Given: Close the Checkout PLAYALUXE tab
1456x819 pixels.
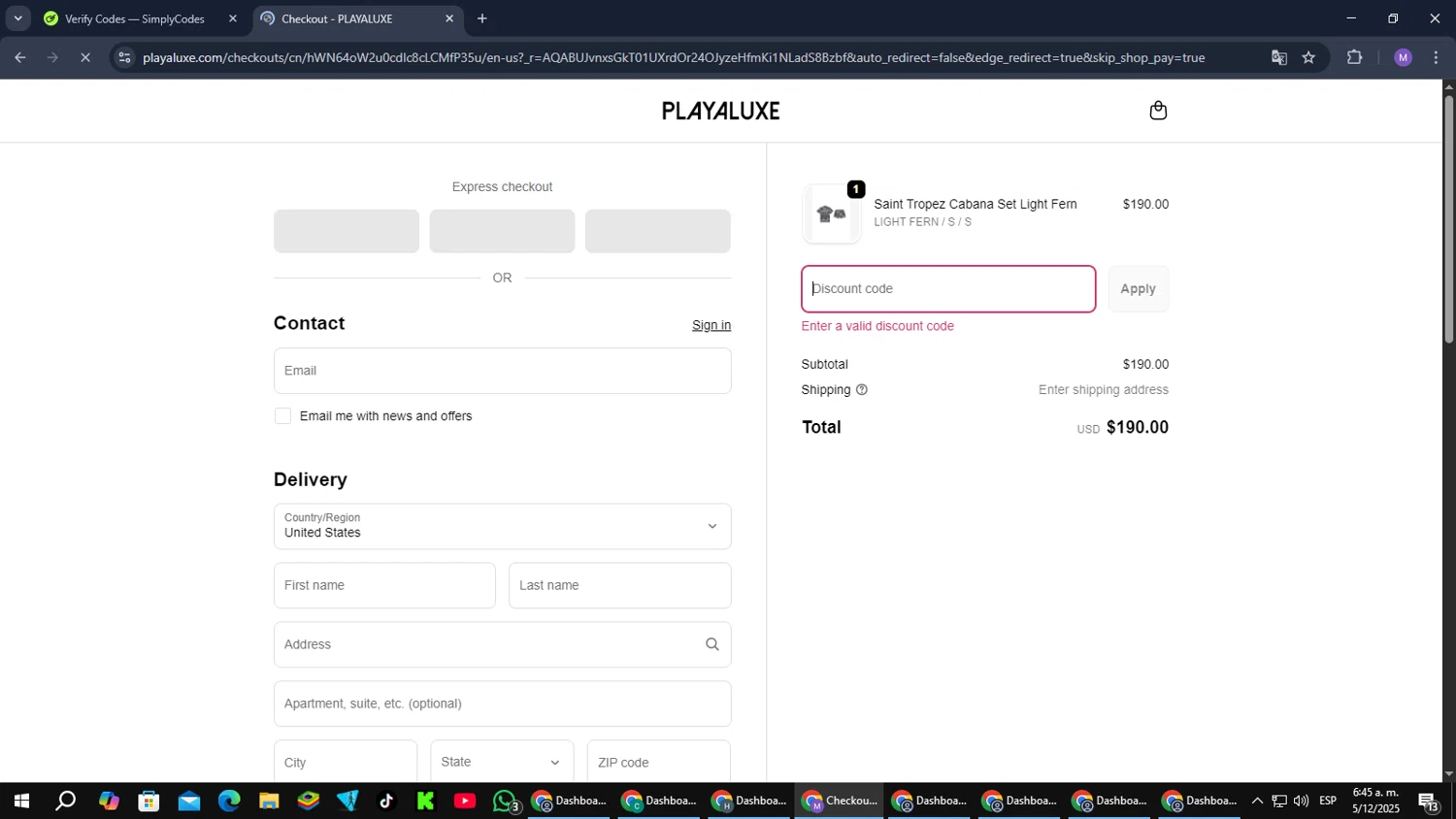Looking at the screenshot, I should coord(449,18).
